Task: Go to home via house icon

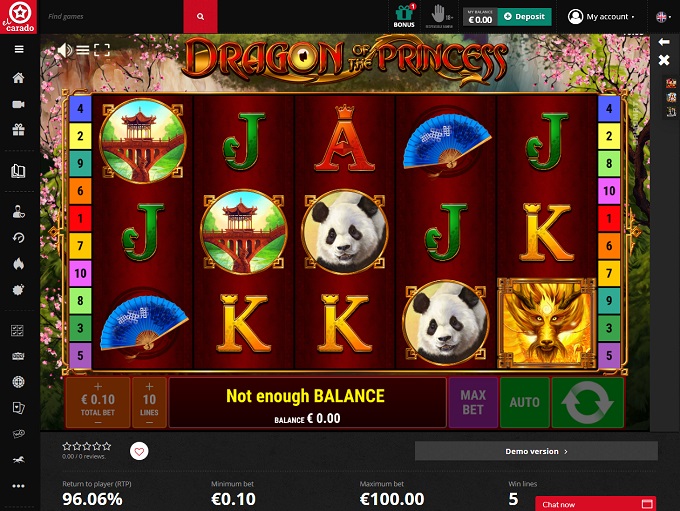Action: coord(18,78)
